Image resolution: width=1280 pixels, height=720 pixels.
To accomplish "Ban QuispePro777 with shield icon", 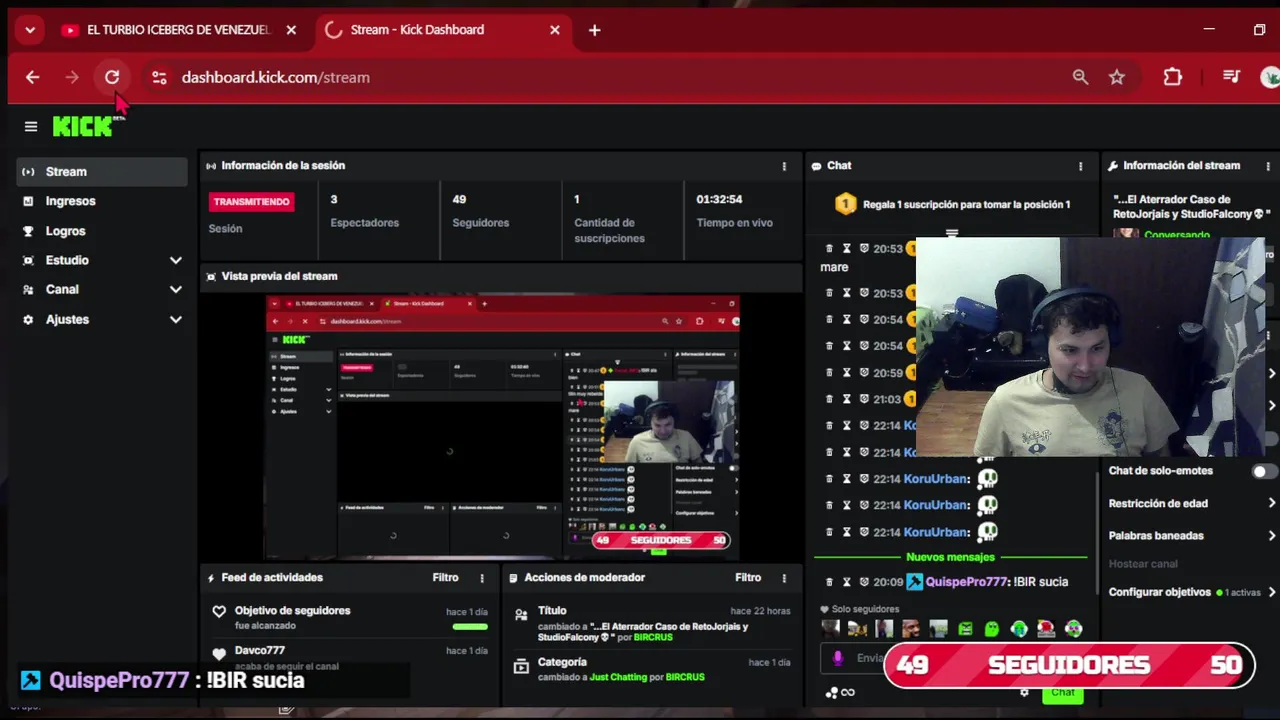I will (x=864, y=582).
